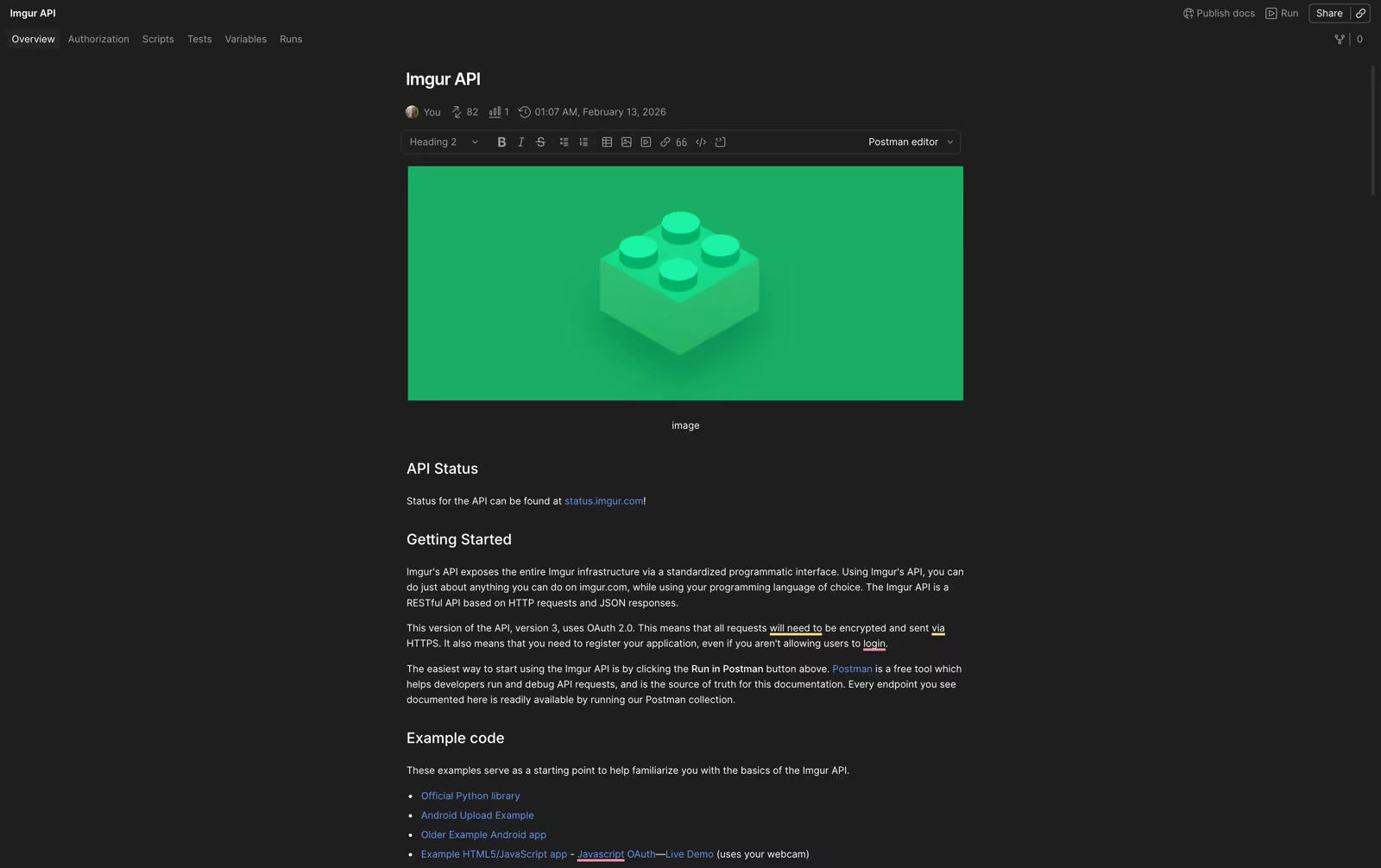1381x868 pixels.
Task: Click the Publish docs button
Action: 1219,14
